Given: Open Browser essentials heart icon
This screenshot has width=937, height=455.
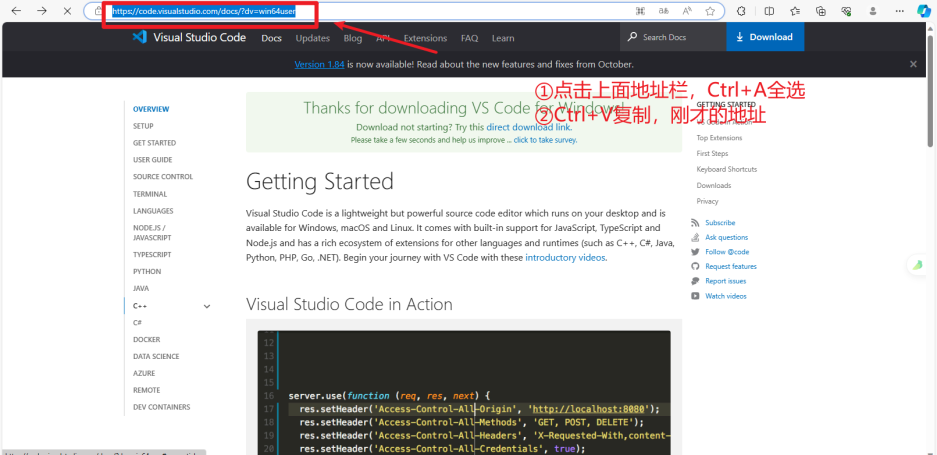Looking at the screenshot, I should click(x=846, y=11).
